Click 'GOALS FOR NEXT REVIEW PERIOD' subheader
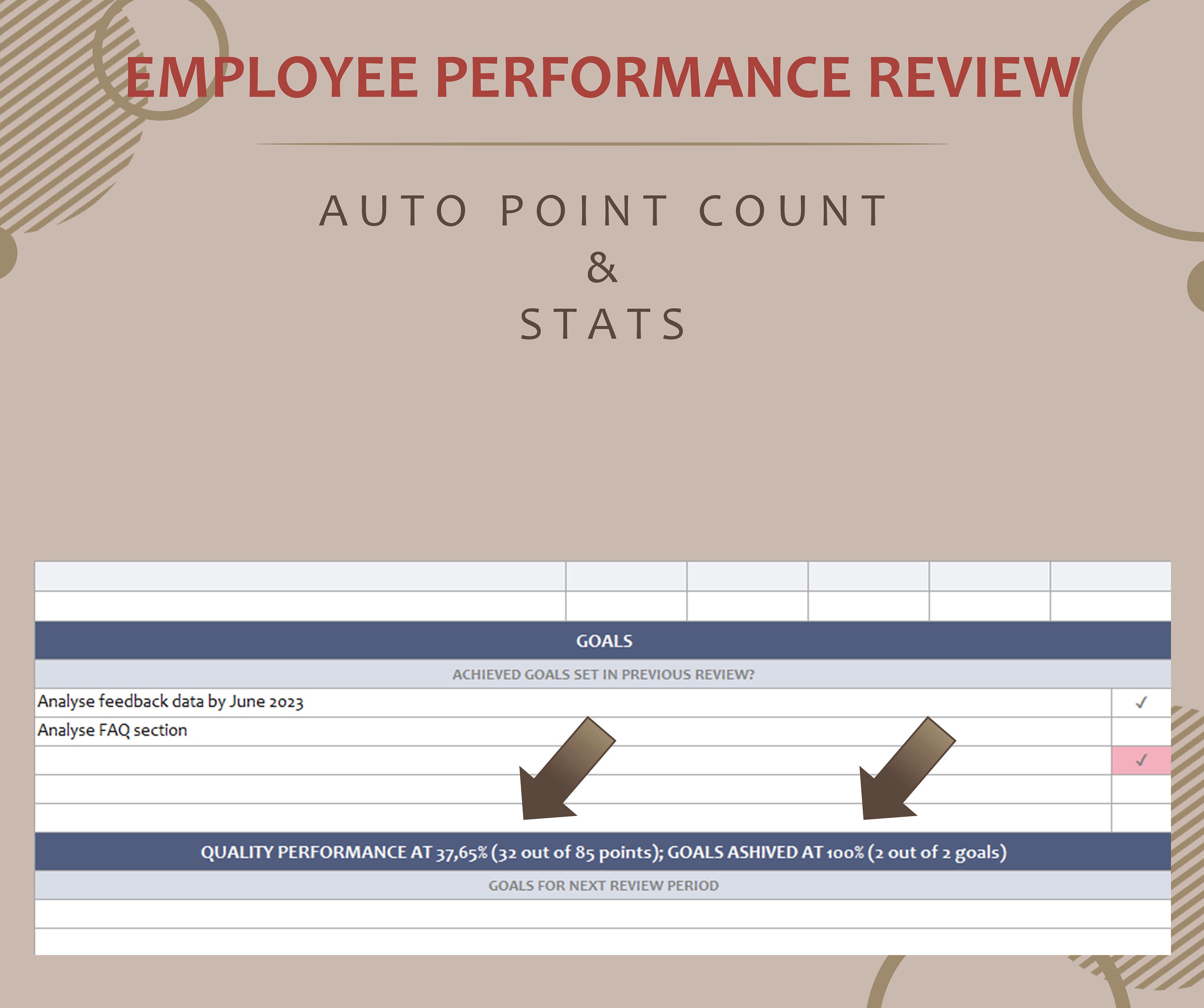Image resolution: width=1204 pixels, height=1008 pixels. 602,885
